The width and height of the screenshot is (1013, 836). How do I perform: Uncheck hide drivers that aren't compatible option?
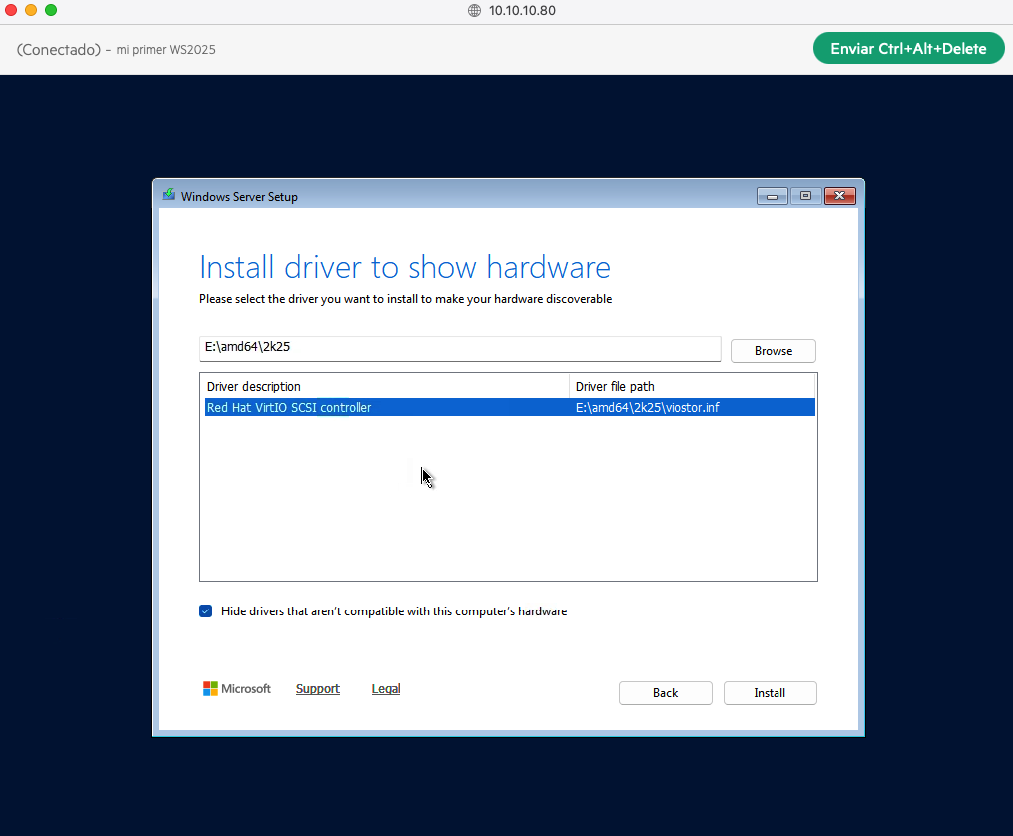point(205,610)
